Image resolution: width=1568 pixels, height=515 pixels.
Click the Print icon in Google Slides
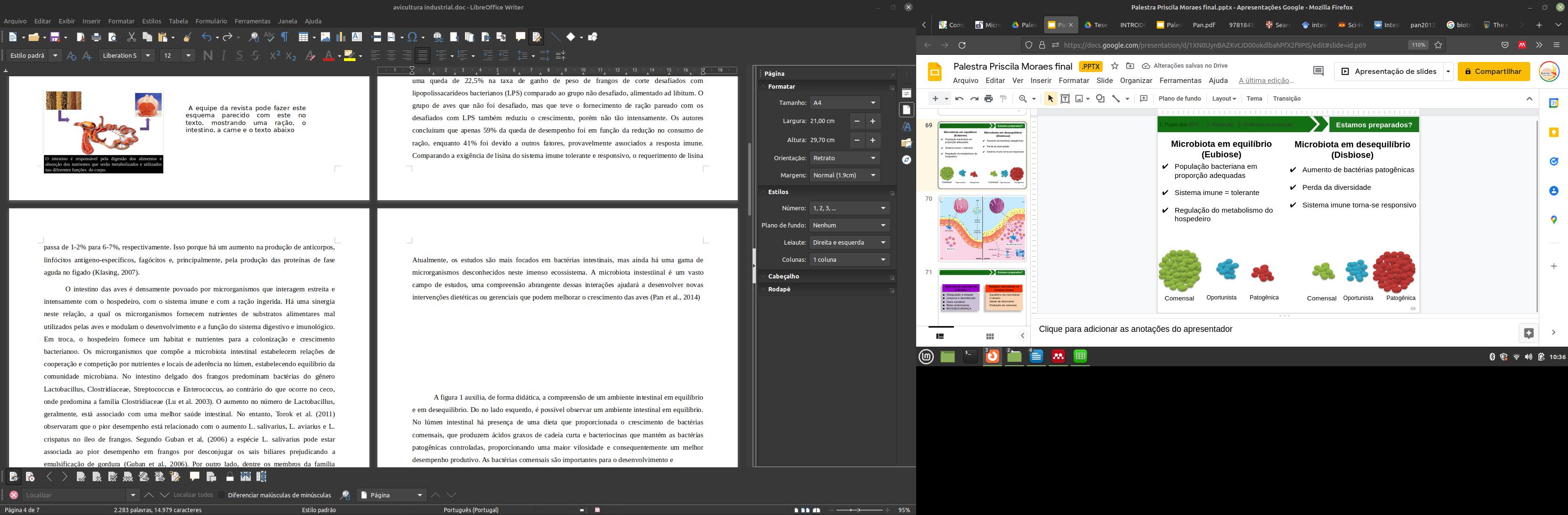pos(989,99)
